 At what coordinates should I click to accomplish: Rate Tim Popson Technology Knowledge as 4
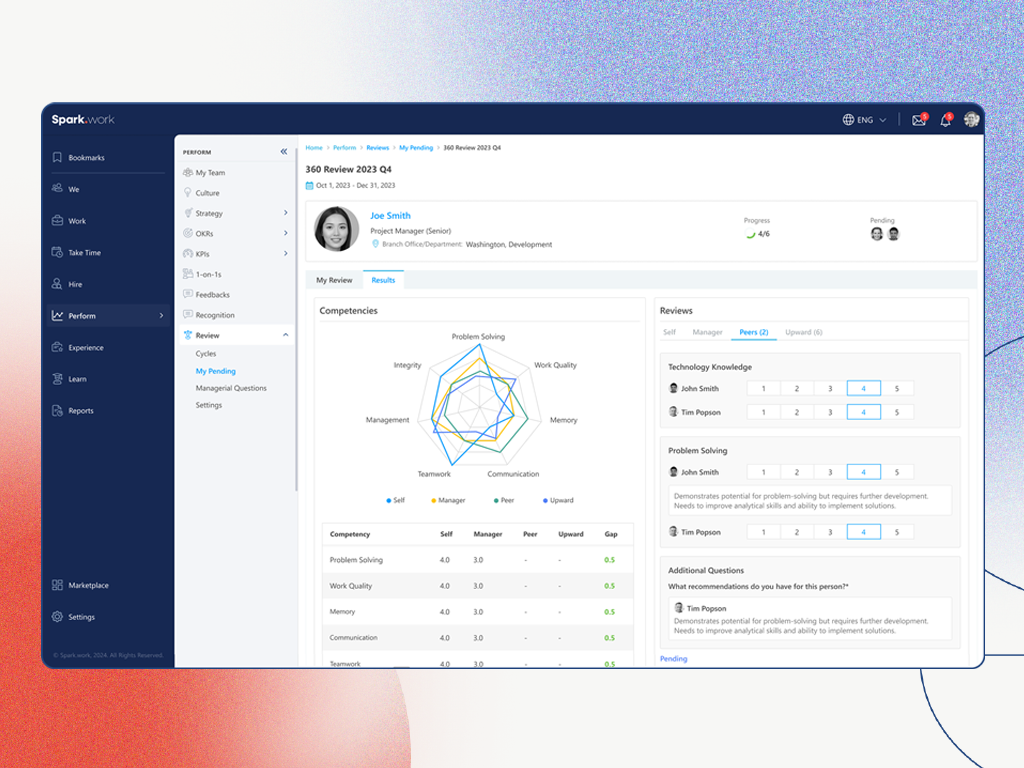click(863, 412)
